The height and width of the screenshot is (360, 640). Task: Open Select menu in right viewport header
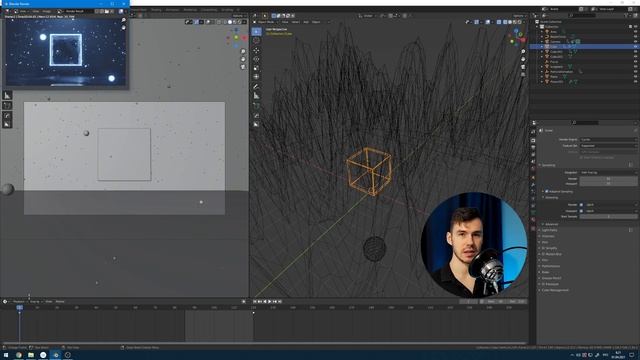(x=296, y=22)
